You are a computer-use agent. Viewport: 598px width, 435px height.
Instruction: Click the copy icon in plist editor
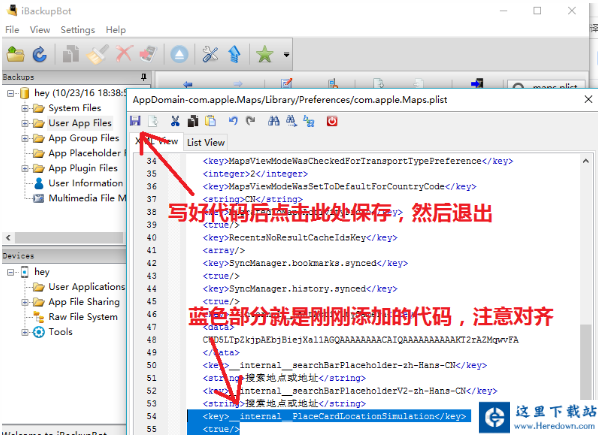point(193,121)
